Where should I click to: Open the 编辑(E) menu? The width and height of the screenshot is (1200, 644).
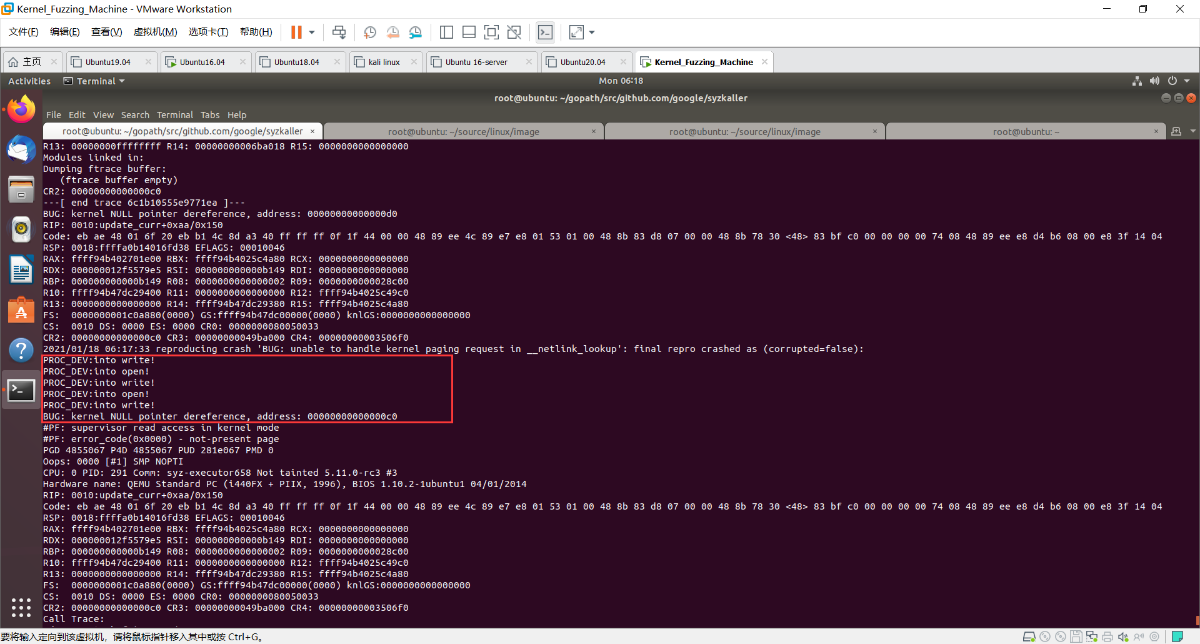[x=65, y=32]
